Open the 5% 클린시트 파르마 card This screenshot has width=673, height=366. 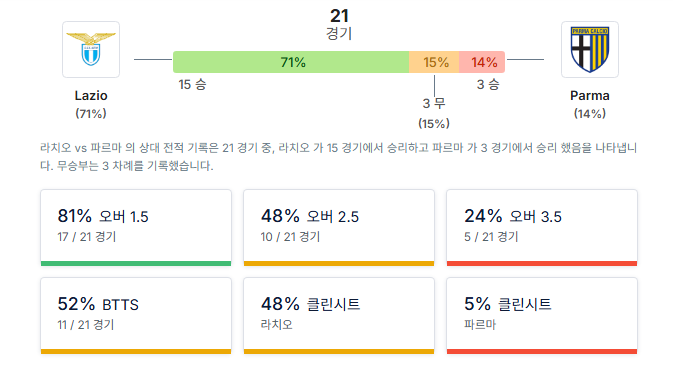[x=542, y=316]
